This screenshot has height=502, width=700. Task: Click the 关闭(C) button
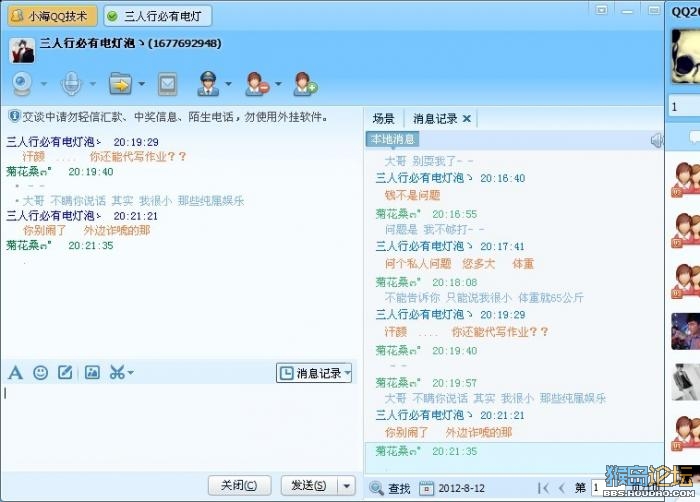(239, 485)
